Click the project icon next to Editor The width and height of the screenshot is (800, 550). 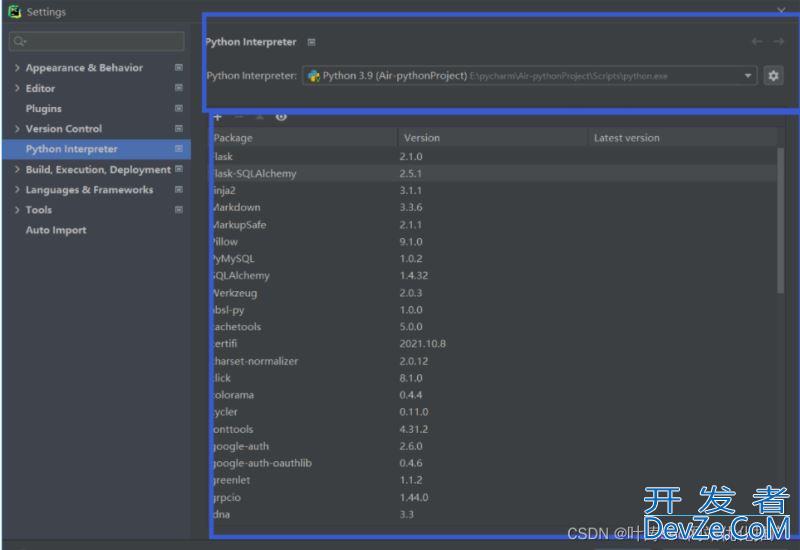pos(179,88)
